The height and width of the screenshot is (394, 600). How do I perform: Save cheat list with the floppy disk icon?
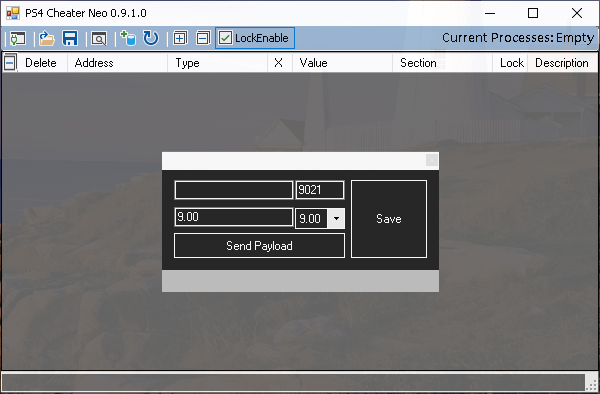(x=70, y=38)
